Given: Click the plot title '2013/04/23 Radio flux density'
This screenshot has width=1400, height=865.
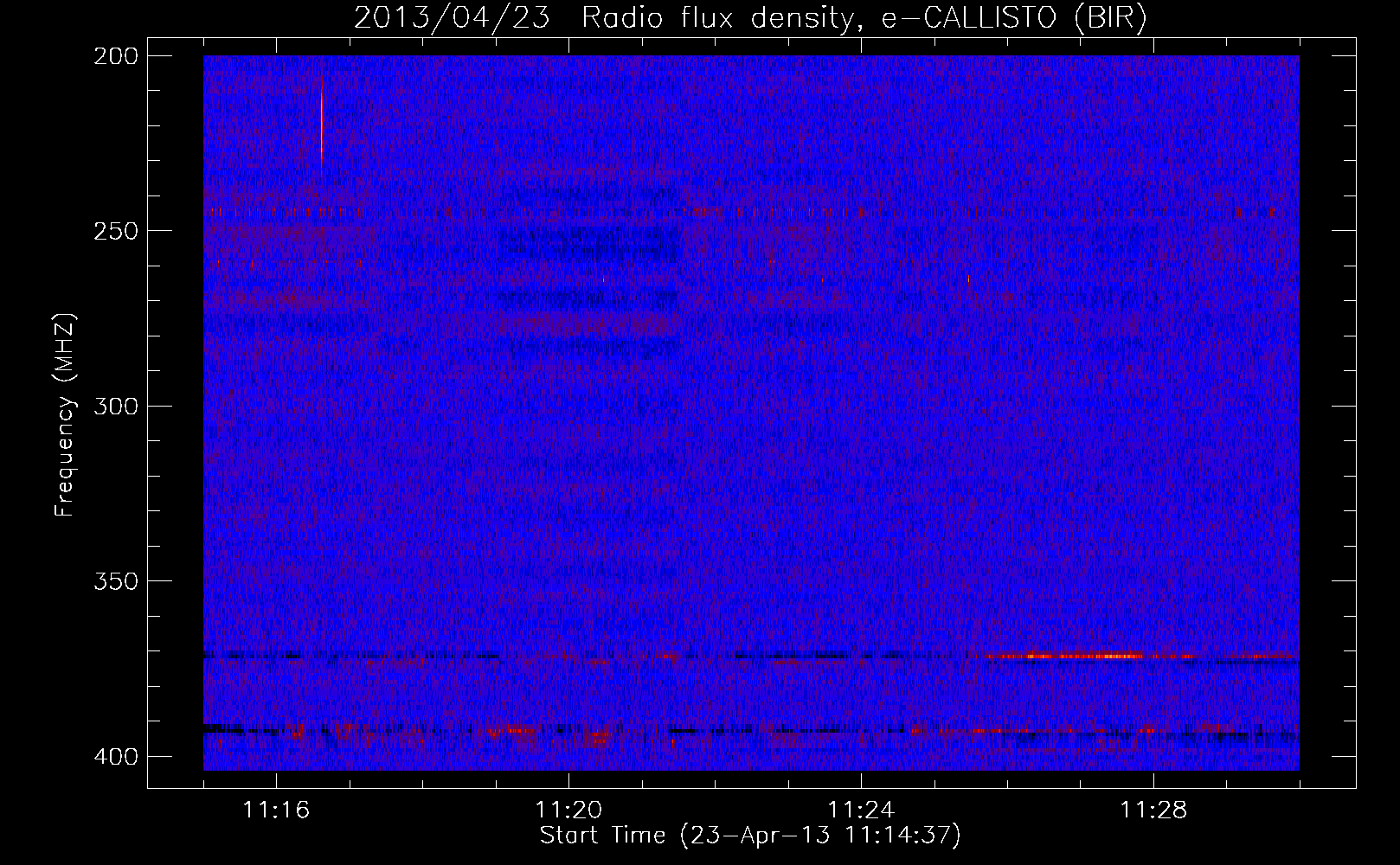Looking at the screenshot, I should (x=750, y=18).
